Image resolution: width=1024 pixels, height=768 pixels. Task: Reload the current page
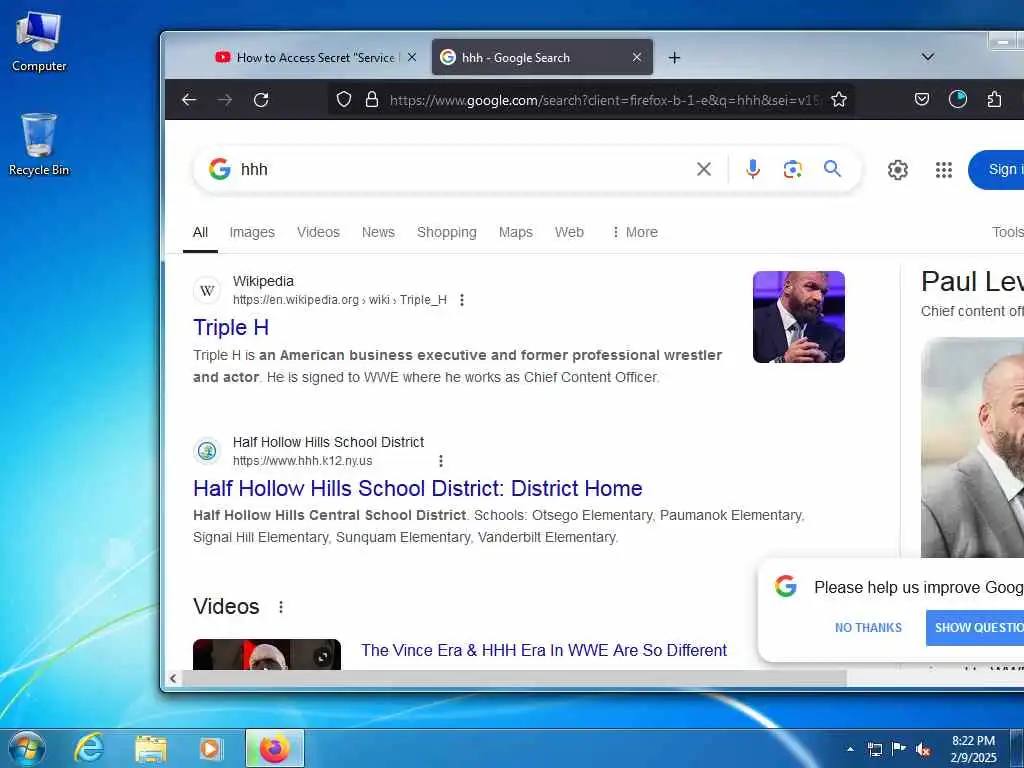pos(261,99)
